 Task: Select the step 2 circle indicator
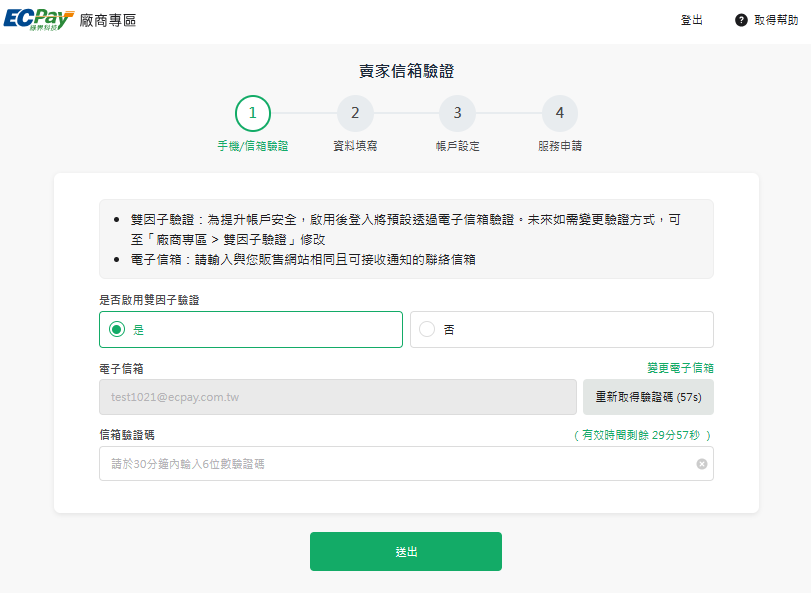tap(355, 113)
